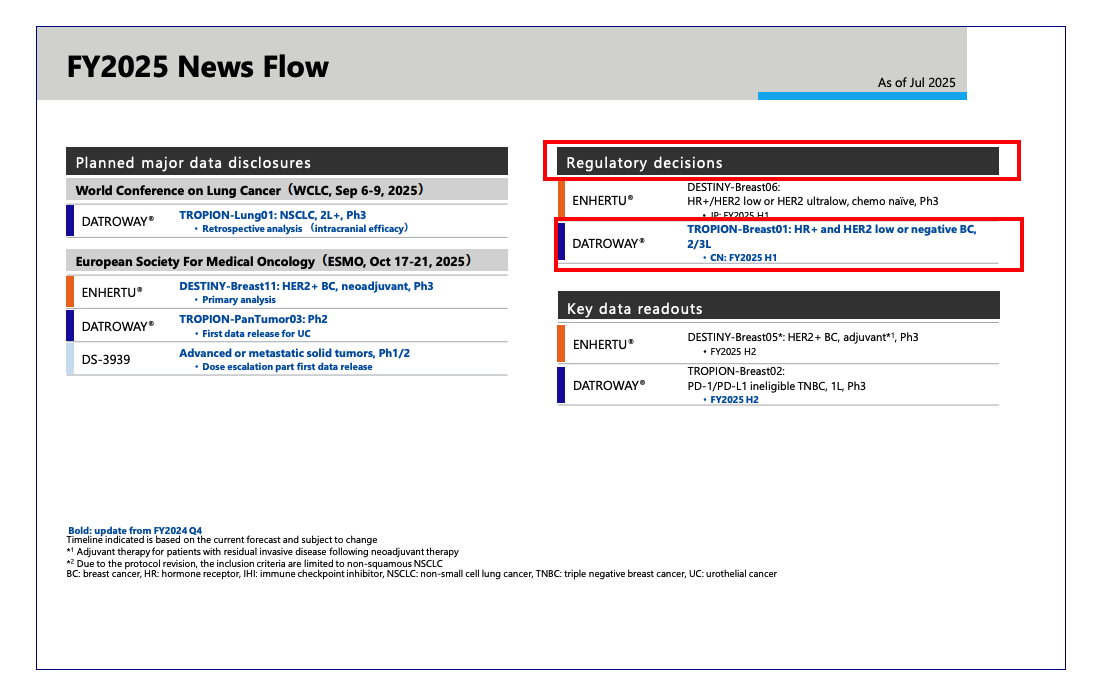Image resolution: width=1100 pixels, height=700 pixels.
Task: Click the "DS-3939" product name
Action: (x=106, y=360)
